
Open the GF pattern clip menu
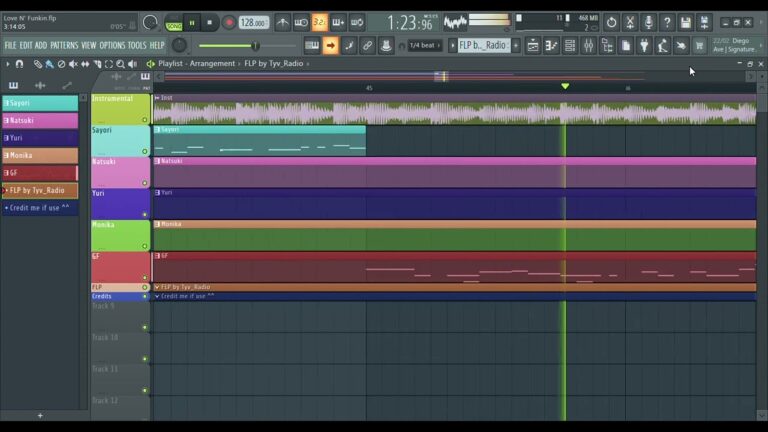(x=157, y=256)
